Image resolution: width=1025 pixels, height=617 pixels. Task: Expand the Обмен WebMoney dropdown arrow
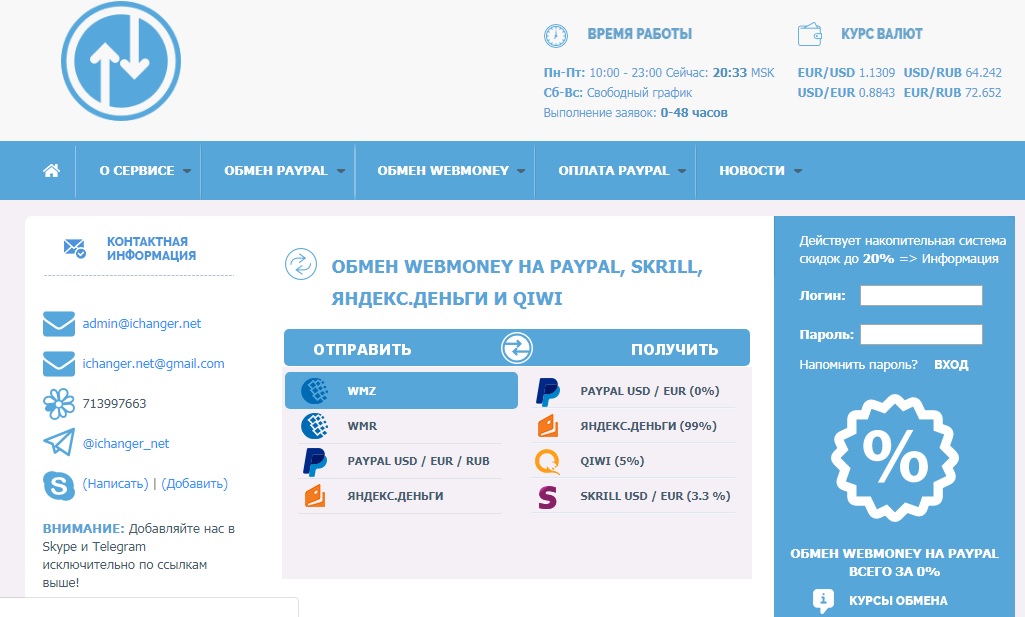coord(521,171)
